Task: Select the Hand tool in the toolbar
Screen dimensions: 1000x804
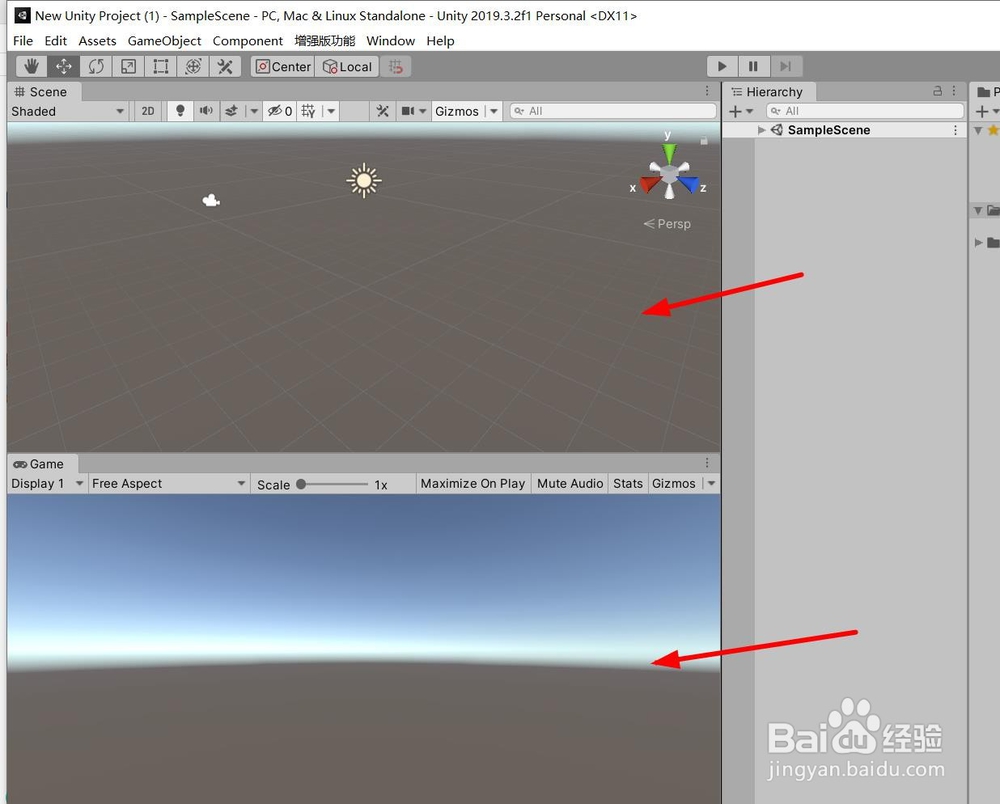Action: [31, 66]
